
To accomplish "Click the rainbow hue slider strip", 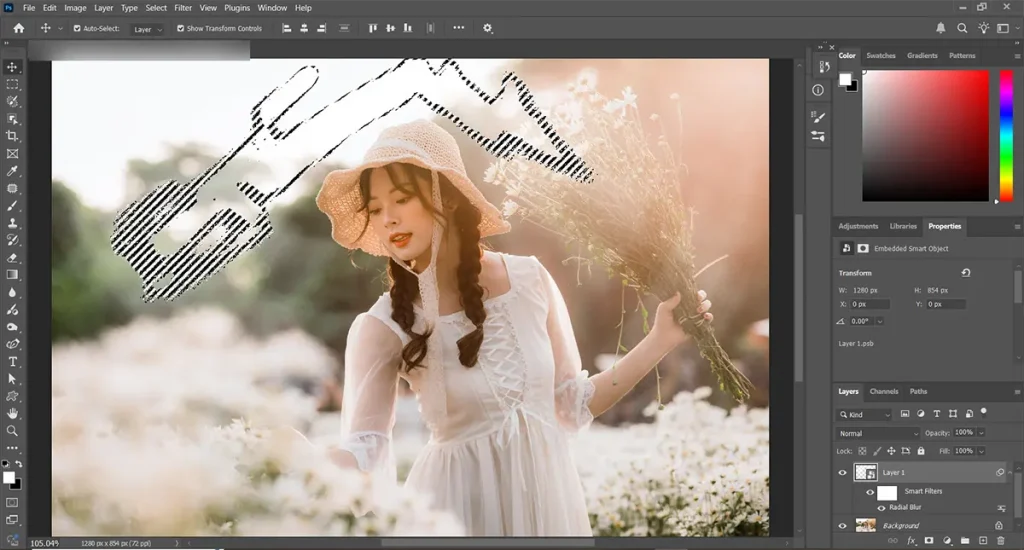I will (1006, 136).
